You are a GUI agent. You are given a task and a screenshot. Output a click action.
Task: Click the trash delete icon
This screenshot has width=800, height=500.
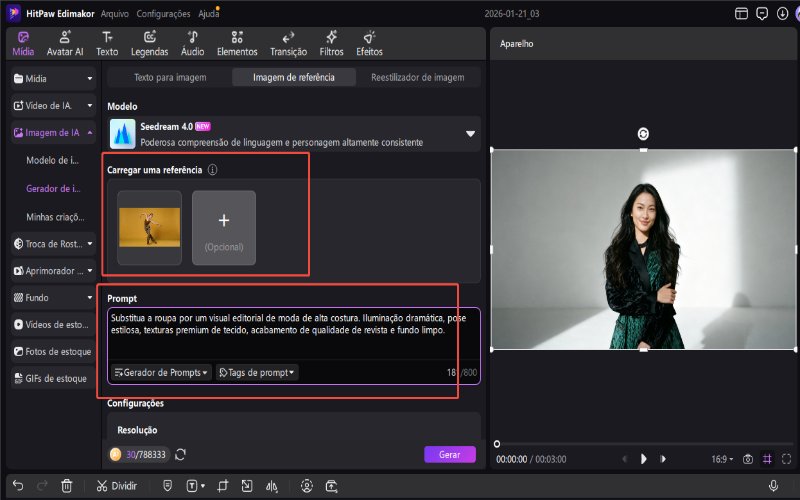tap(67, 486)
